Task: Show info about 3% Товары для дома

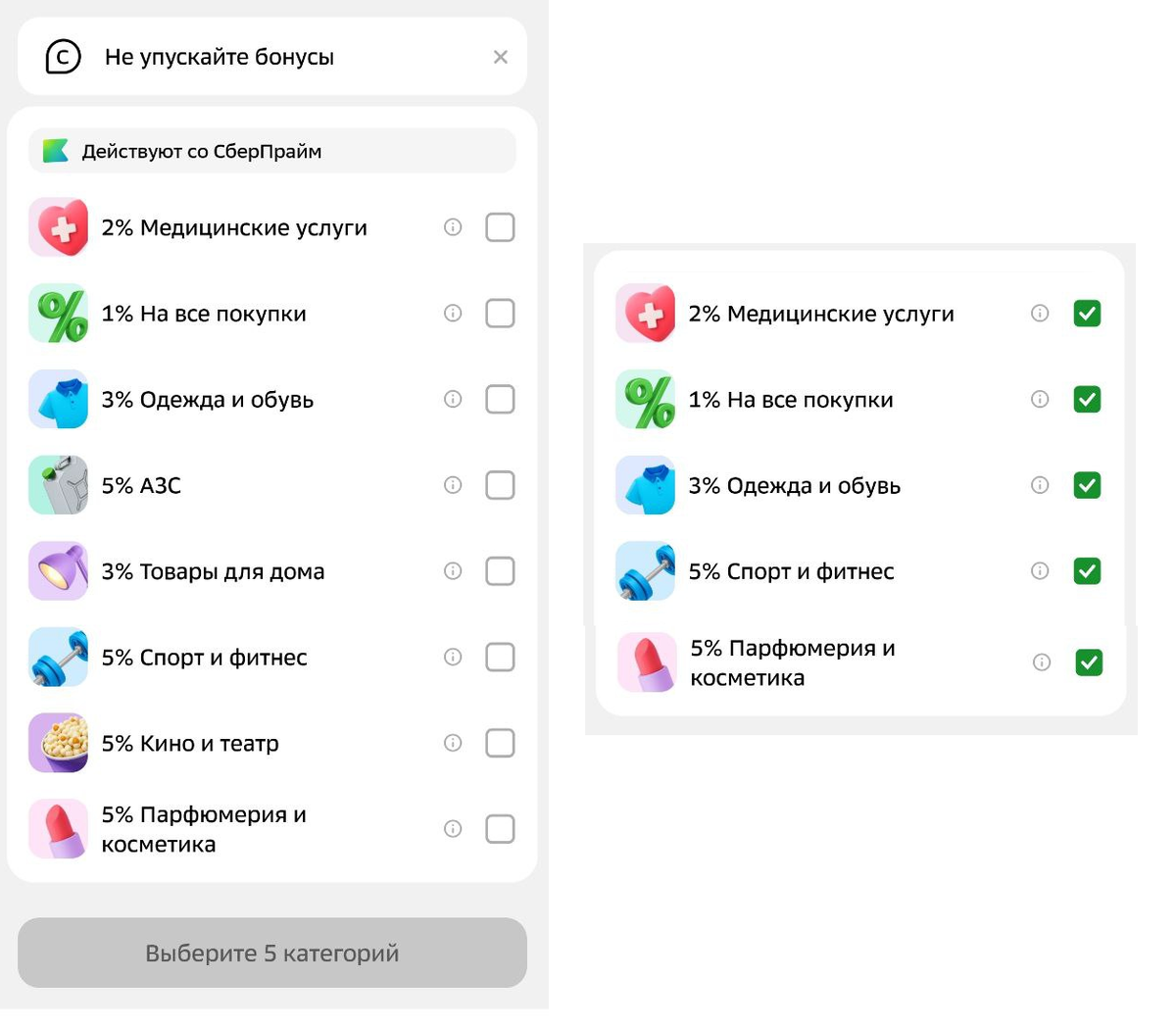Action: (x=453, y=571)
